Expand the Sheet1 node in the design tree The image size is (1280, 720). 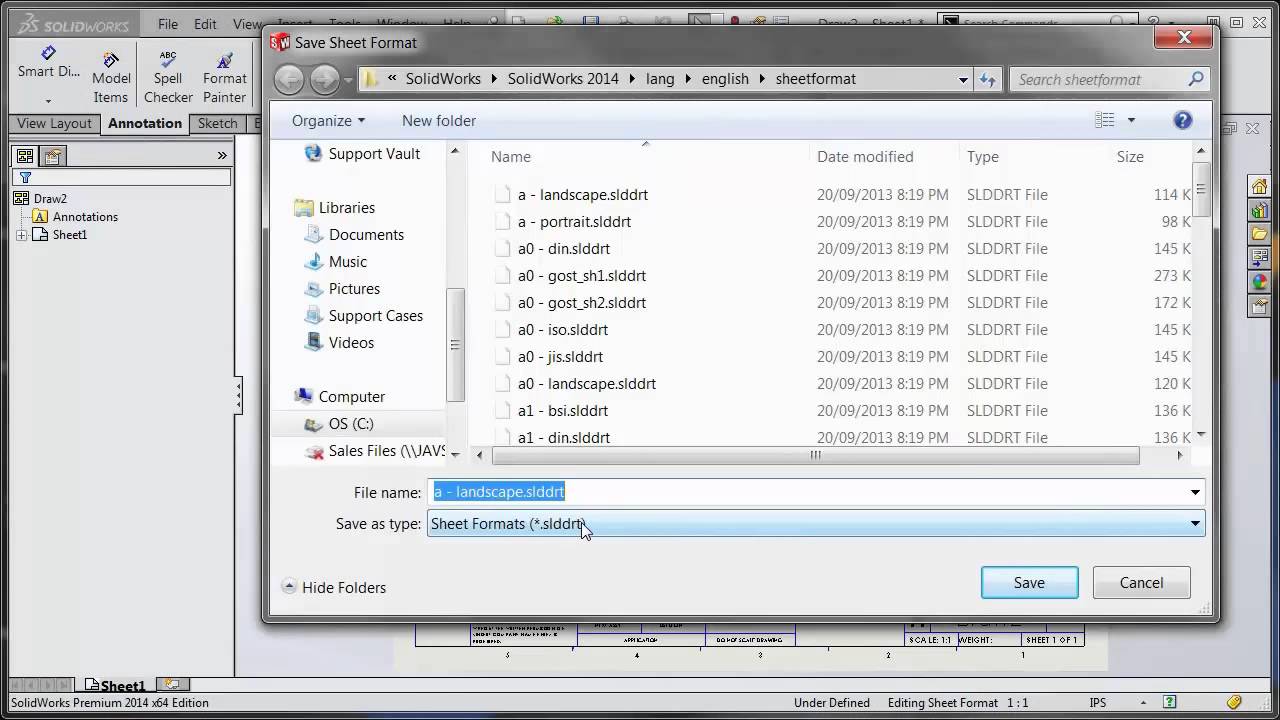coord(22,235)
